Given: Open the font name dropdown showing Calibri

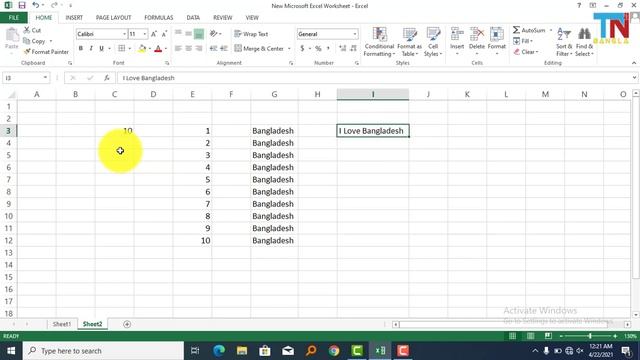Looking at the screenshot, I should pos(124,34).
